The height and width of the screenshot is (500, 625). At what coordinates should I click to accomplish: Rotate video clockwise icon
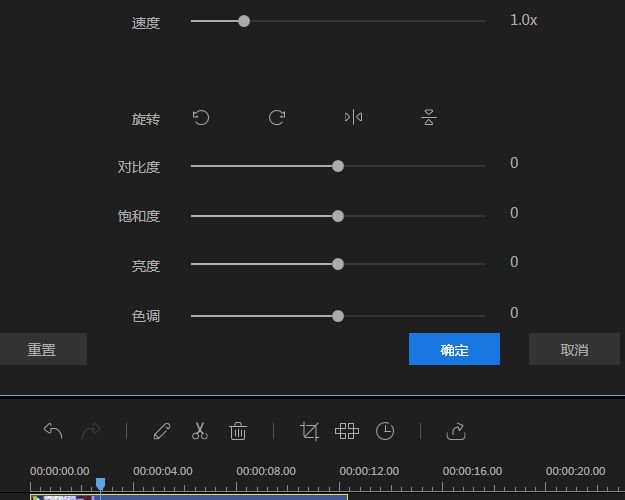(x=277, y=118)
